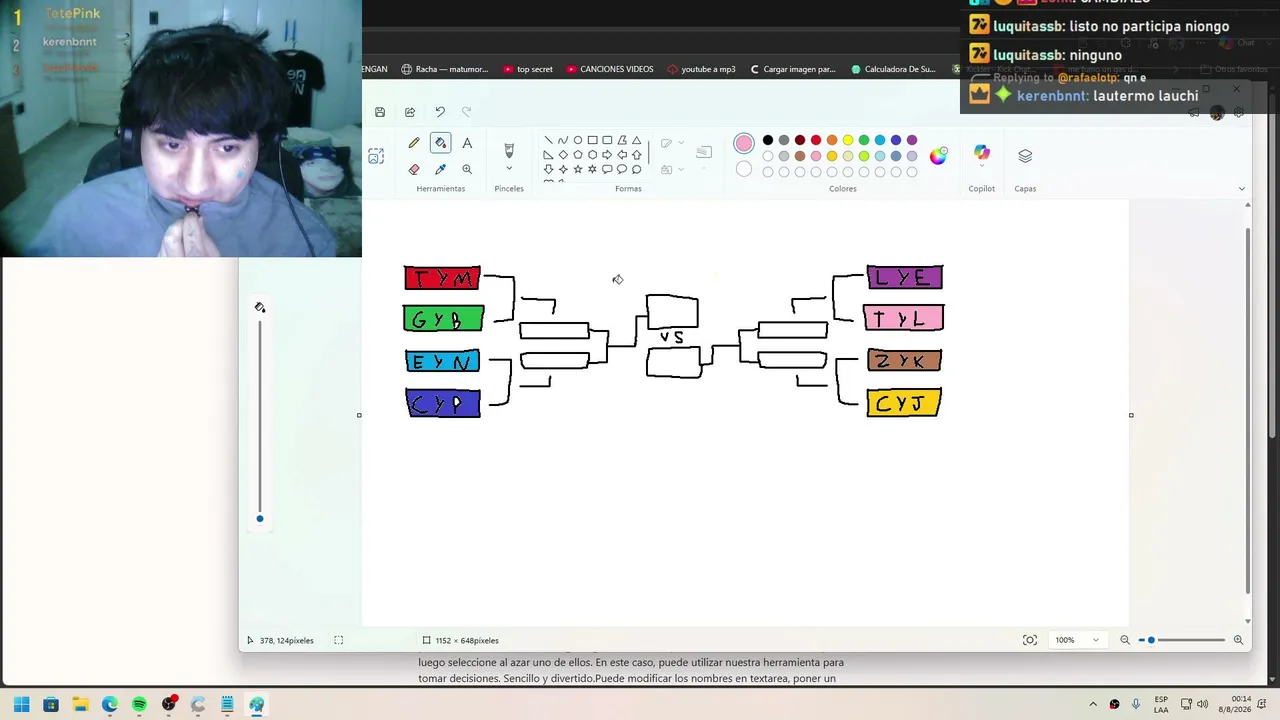Open Spotify from the taskbar
This screenshot has height=720, width=1280.
tap(139, 705)
